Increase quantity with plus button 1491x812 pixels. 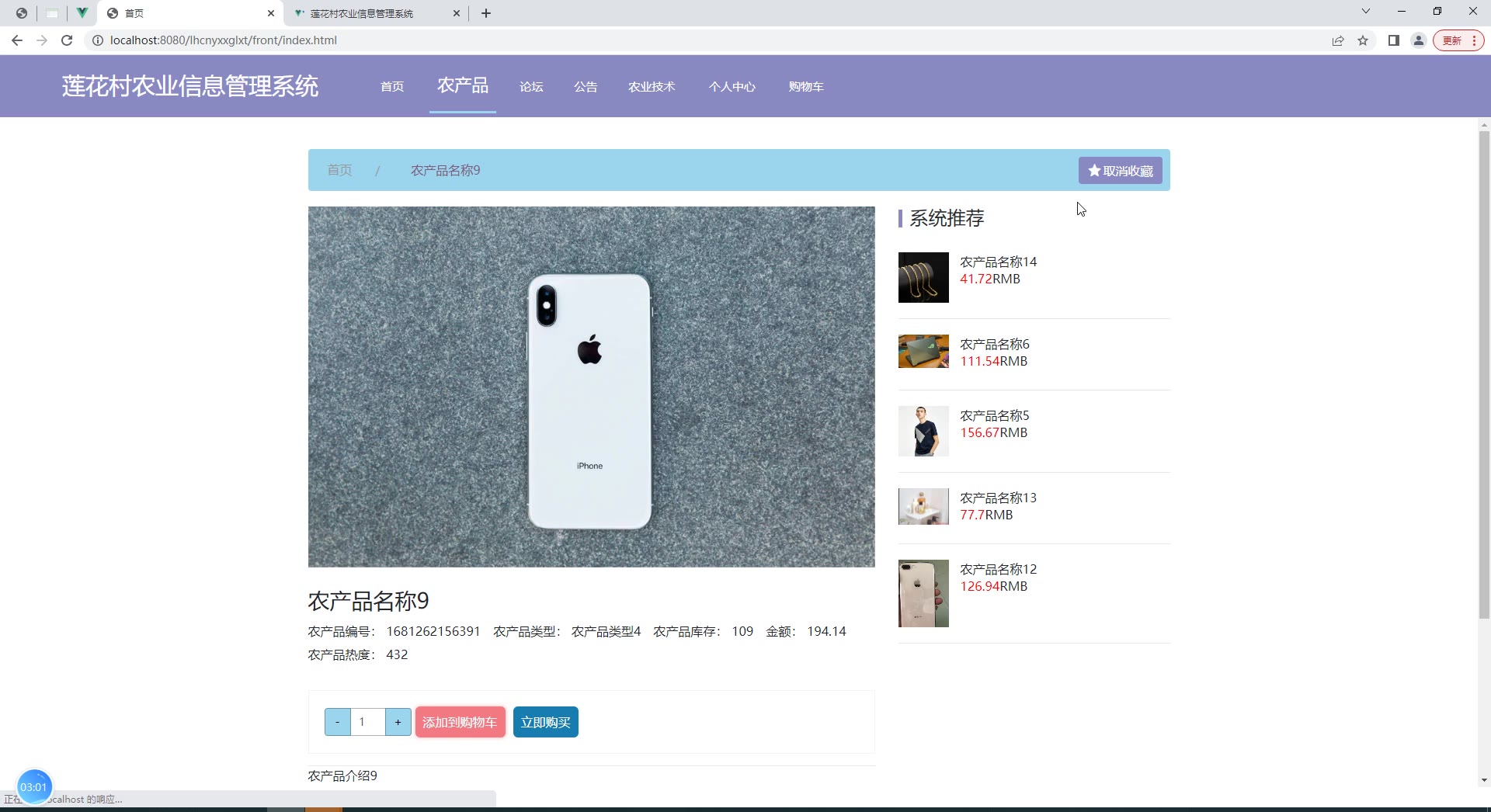pos(398,722)
